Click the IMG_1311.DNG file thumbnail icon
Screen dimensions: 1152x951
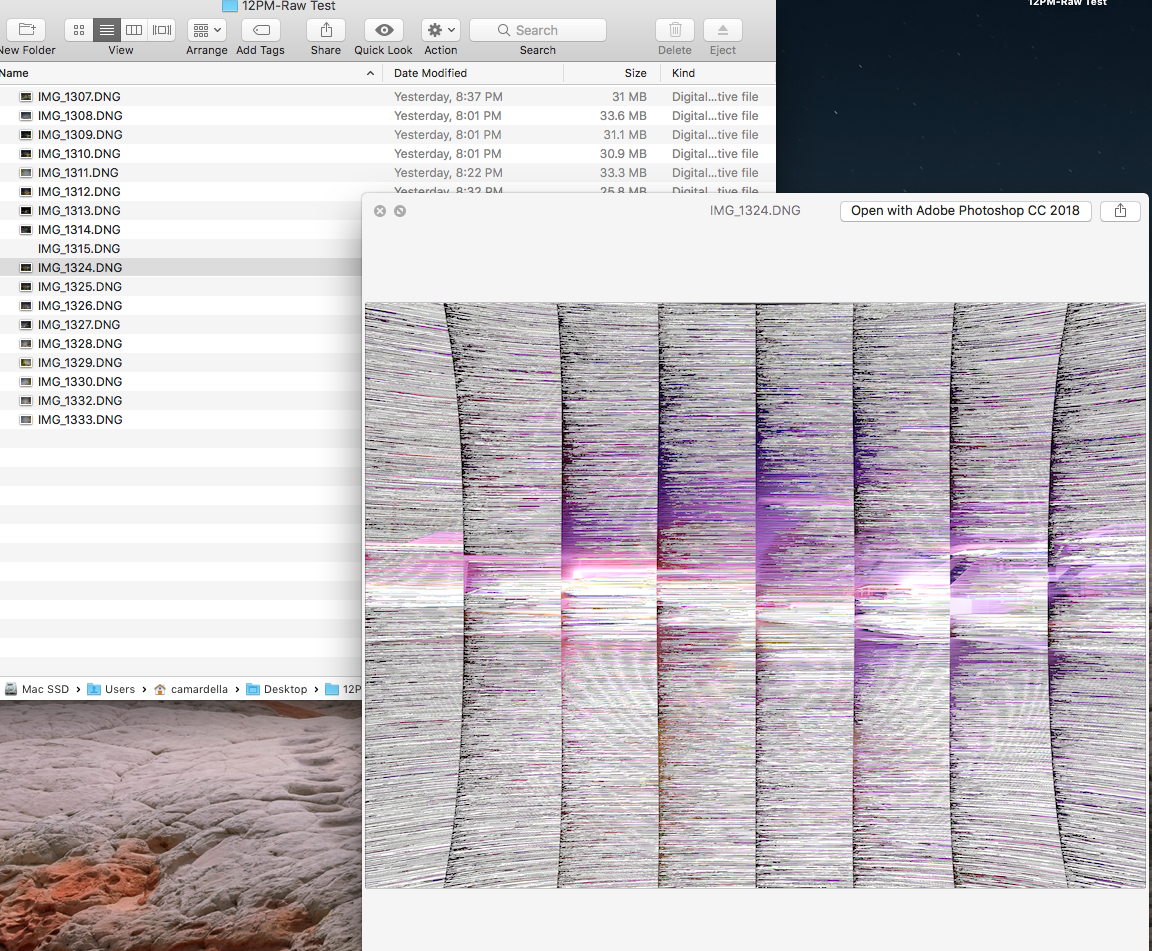pos(26,173)
